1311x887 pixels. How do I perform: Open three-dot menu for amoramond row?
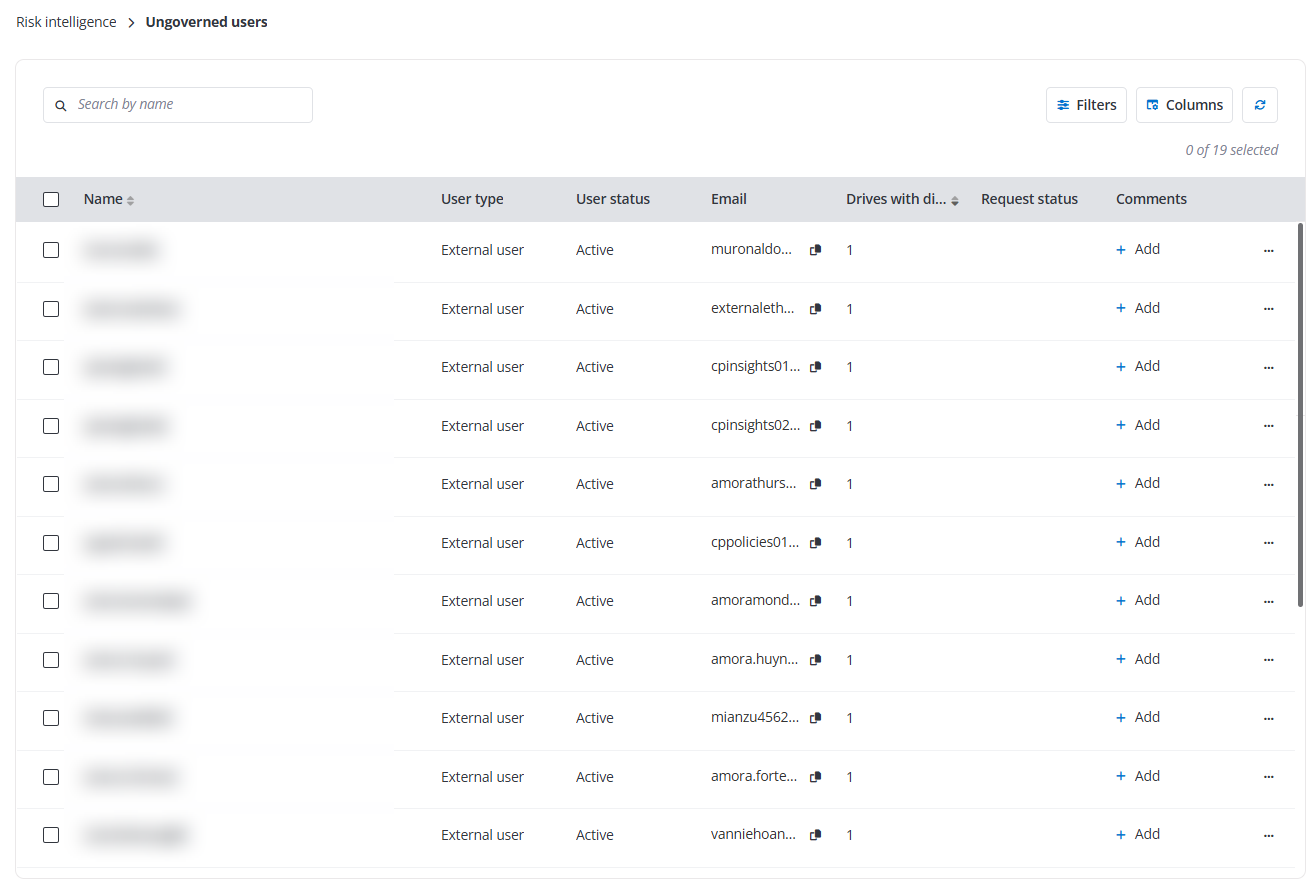(1268, 602)
